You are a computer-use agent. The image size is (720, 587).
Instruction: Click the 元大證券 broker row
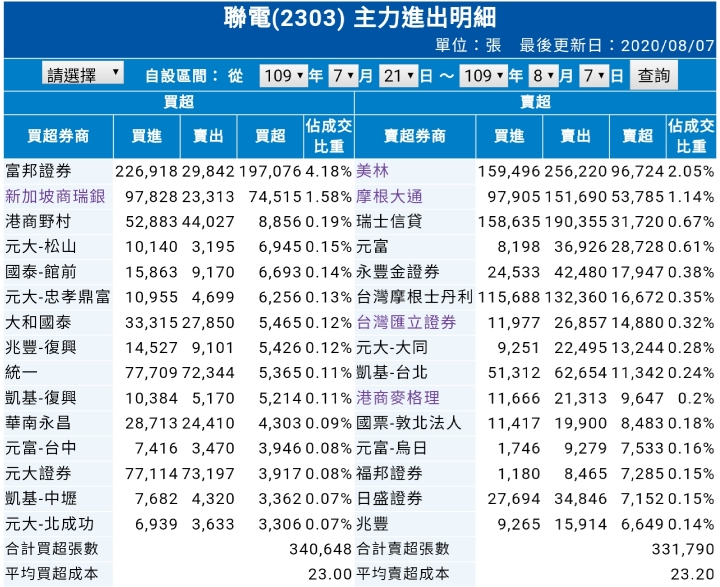pos(179,473)
